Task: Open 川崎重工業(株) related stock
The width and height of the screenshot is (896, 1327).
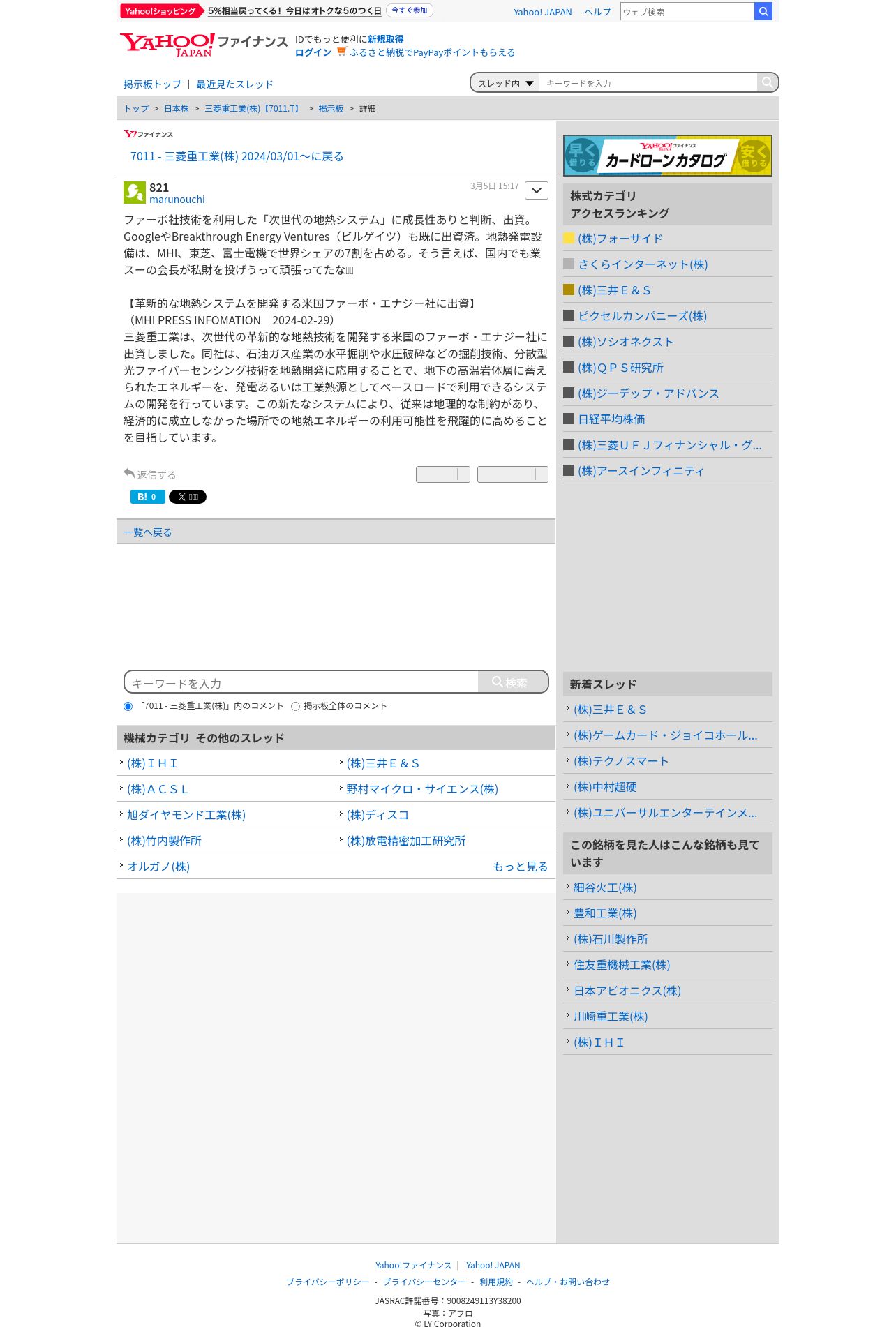Action: pyautogui.click(x=611, y=1017)
